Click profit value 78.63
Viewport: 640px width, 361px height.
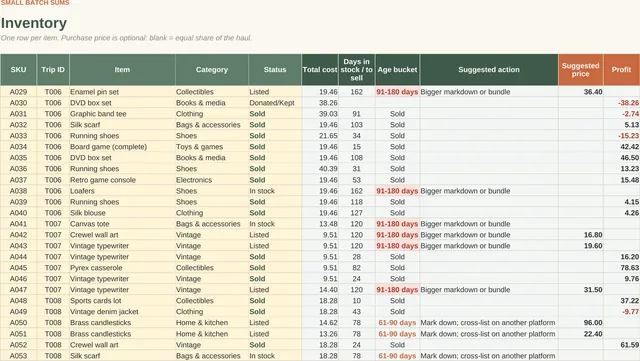coord(621,268)
